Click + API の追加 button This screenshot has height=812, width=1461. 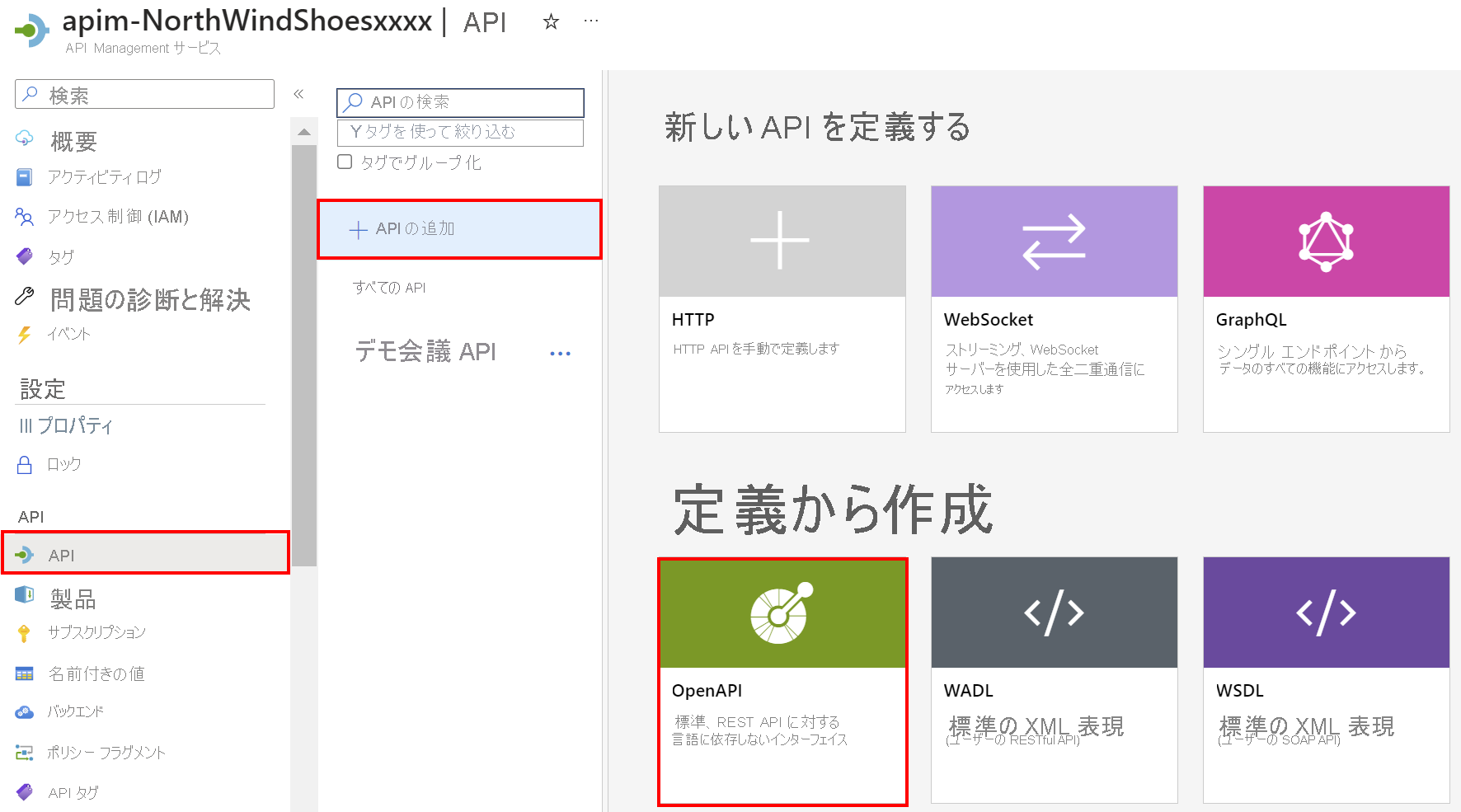(459, 229)
